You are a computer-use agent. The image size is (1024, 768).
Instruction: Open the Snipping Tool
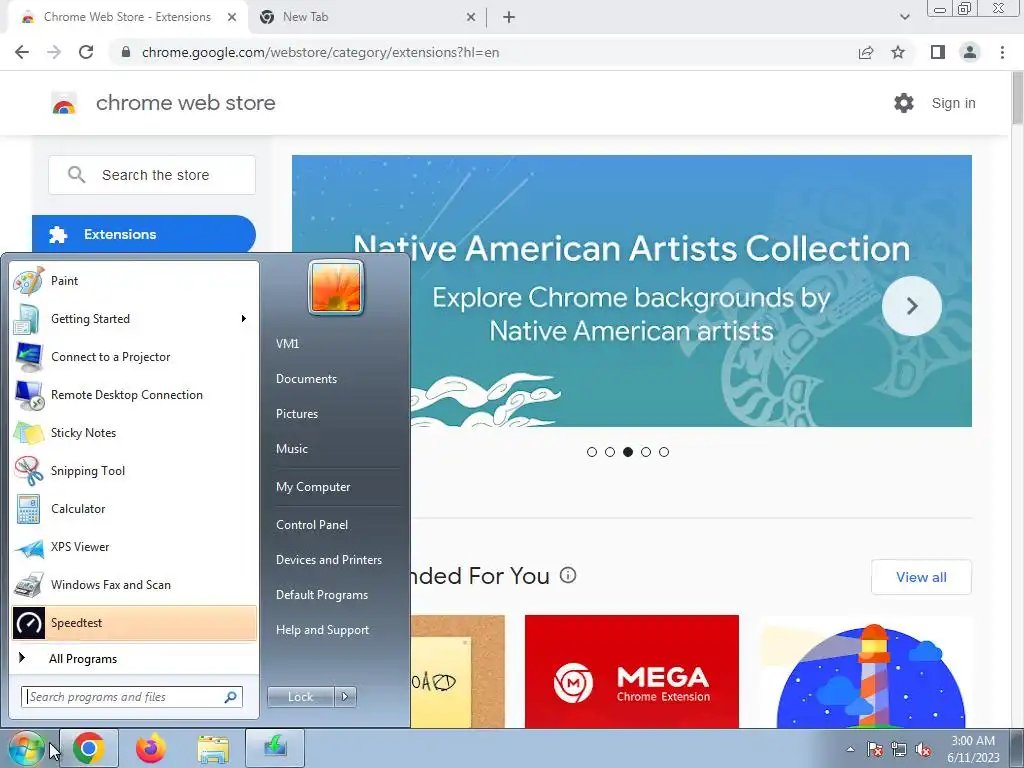point(134,471)
